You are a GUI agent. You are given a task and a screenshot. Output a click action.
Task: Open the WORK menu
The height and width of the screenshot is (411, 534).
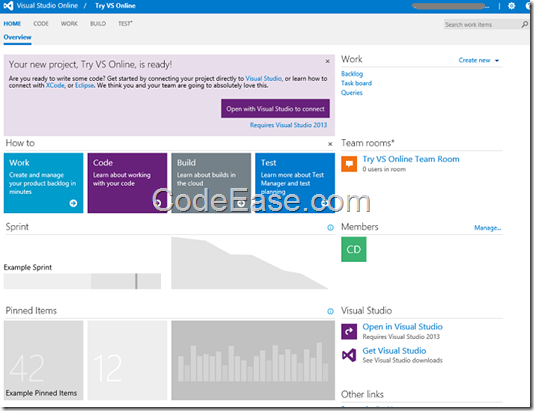[69, 23]
